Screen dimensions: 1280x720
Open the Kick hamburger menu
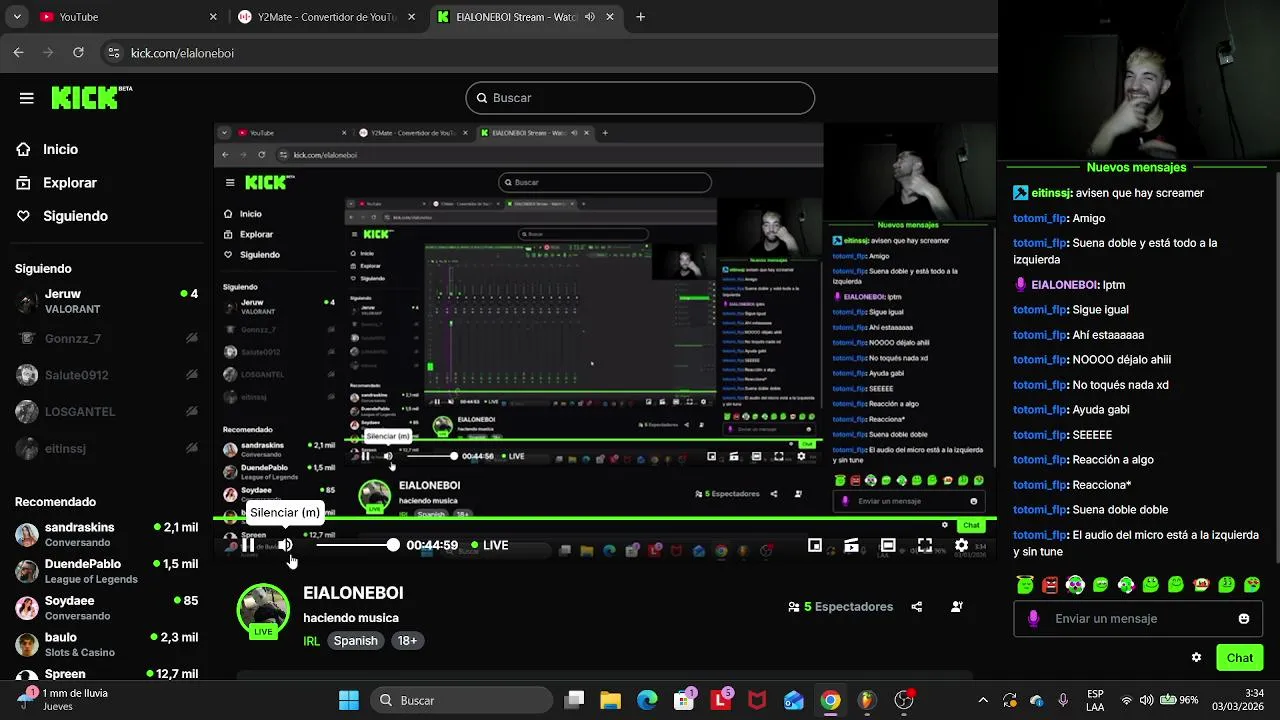click(26, 98)
